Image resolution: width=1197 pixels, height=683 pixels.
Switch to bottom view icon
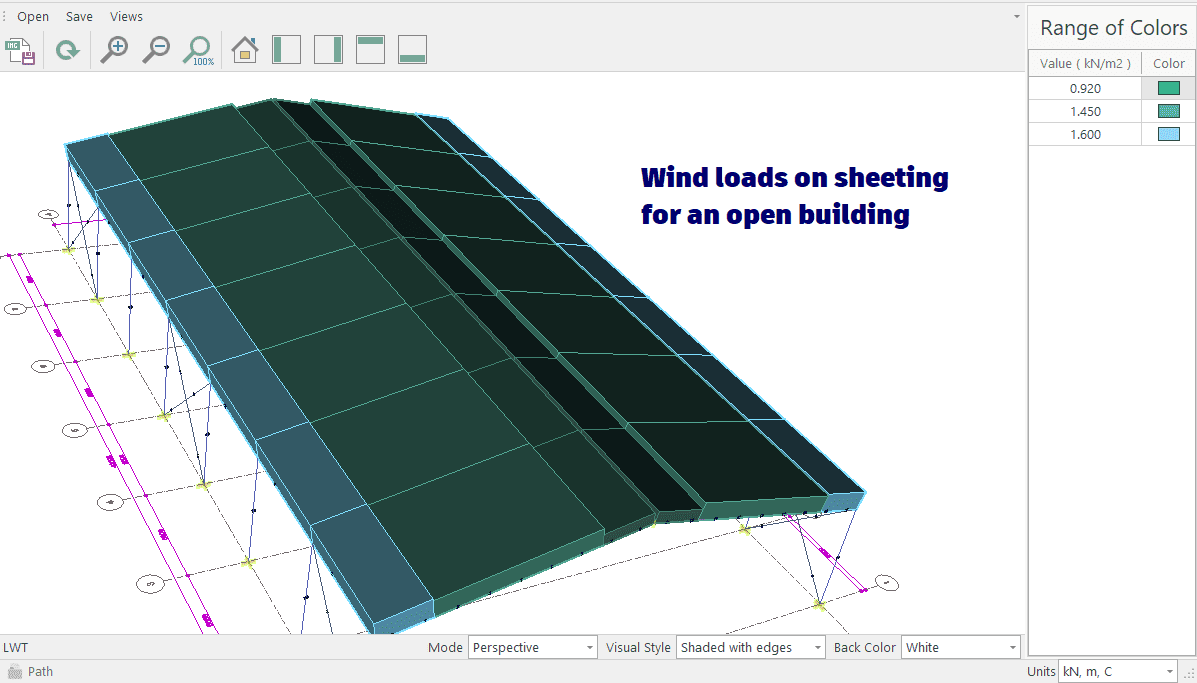pyautogui.click(x=413, y=50)
